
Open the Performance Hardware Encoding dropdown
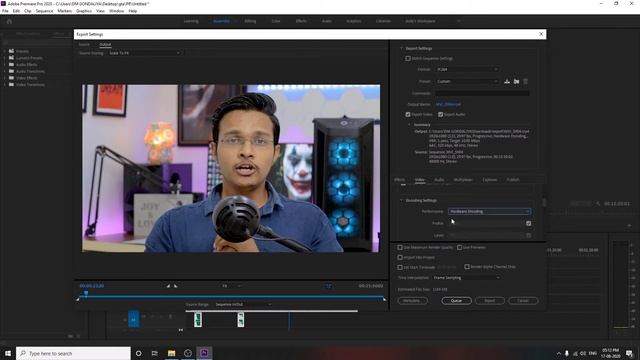pos(489,211)
